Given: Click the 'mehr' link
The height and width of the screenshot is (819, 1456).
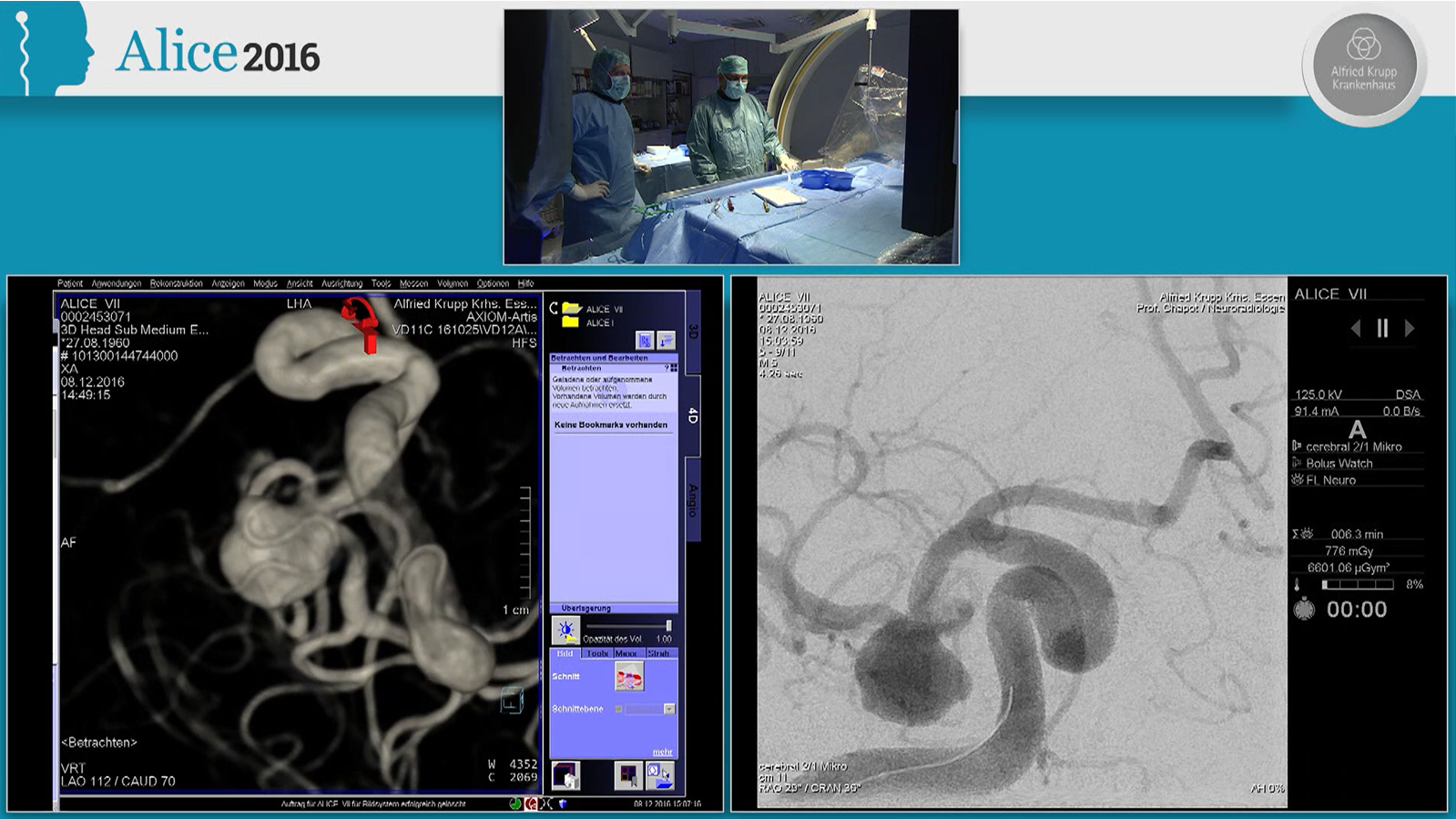Looking at the screenshot, I should (x=662, y=752).
